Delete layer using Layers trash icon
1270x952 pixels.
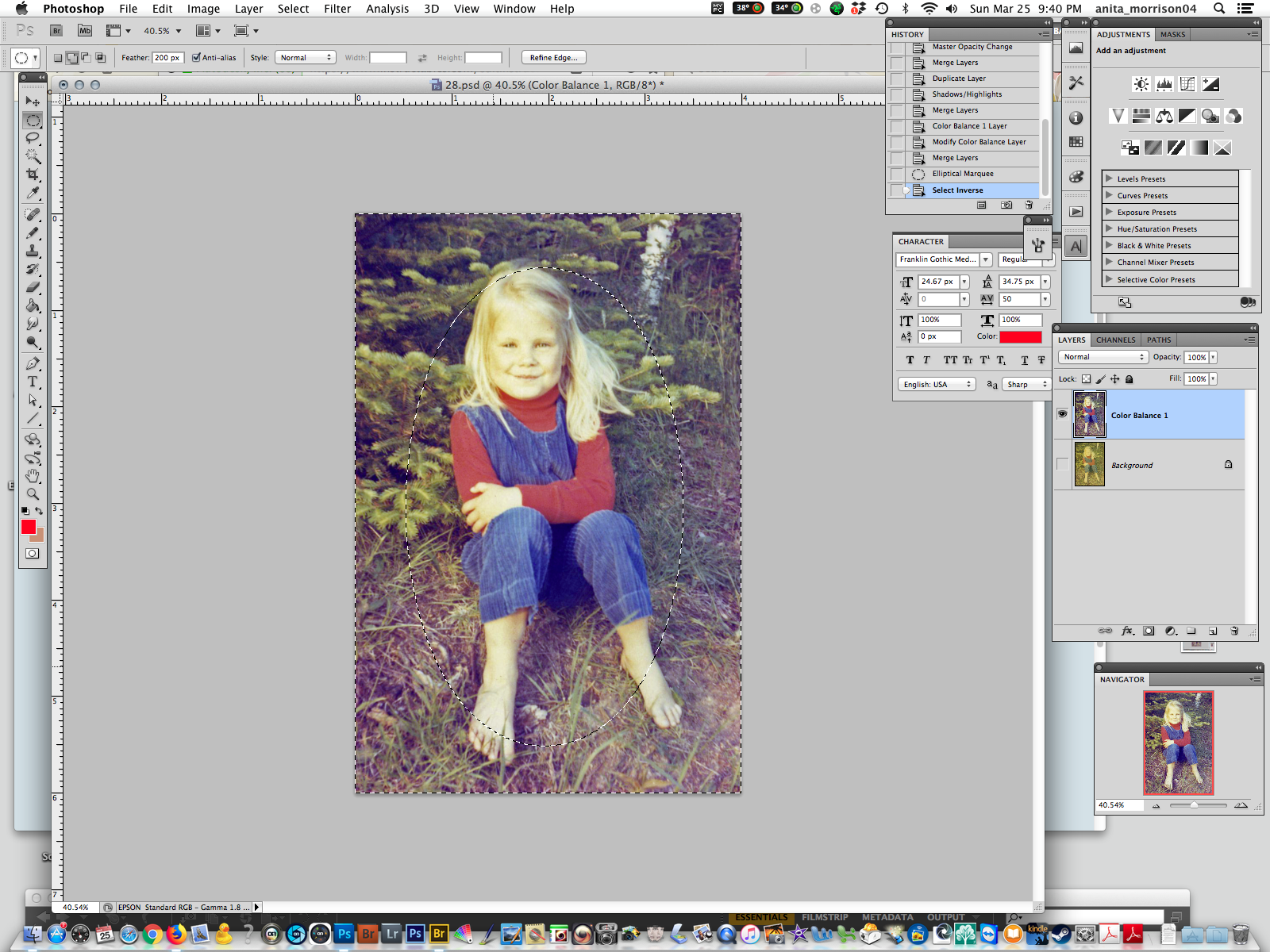(x=1234, y=631)
